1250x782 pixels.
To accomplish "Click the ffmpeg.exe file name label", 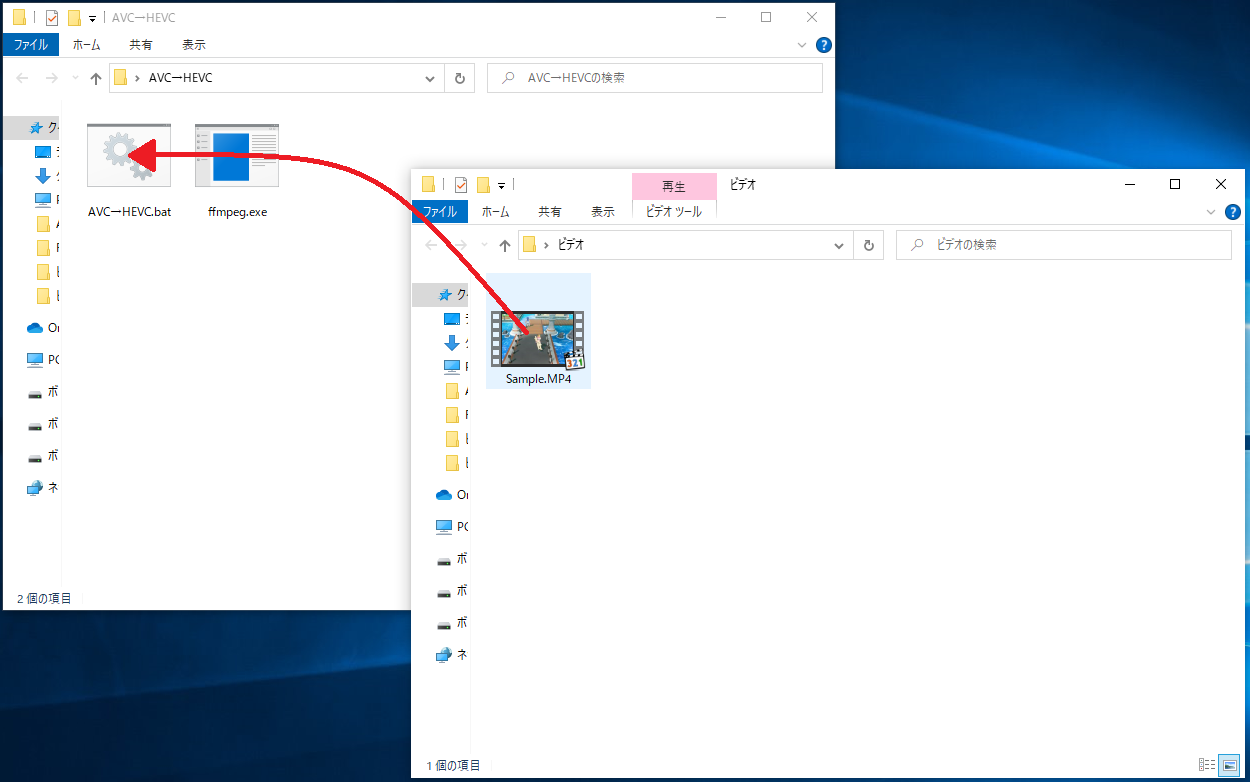I will pos(237,212).
